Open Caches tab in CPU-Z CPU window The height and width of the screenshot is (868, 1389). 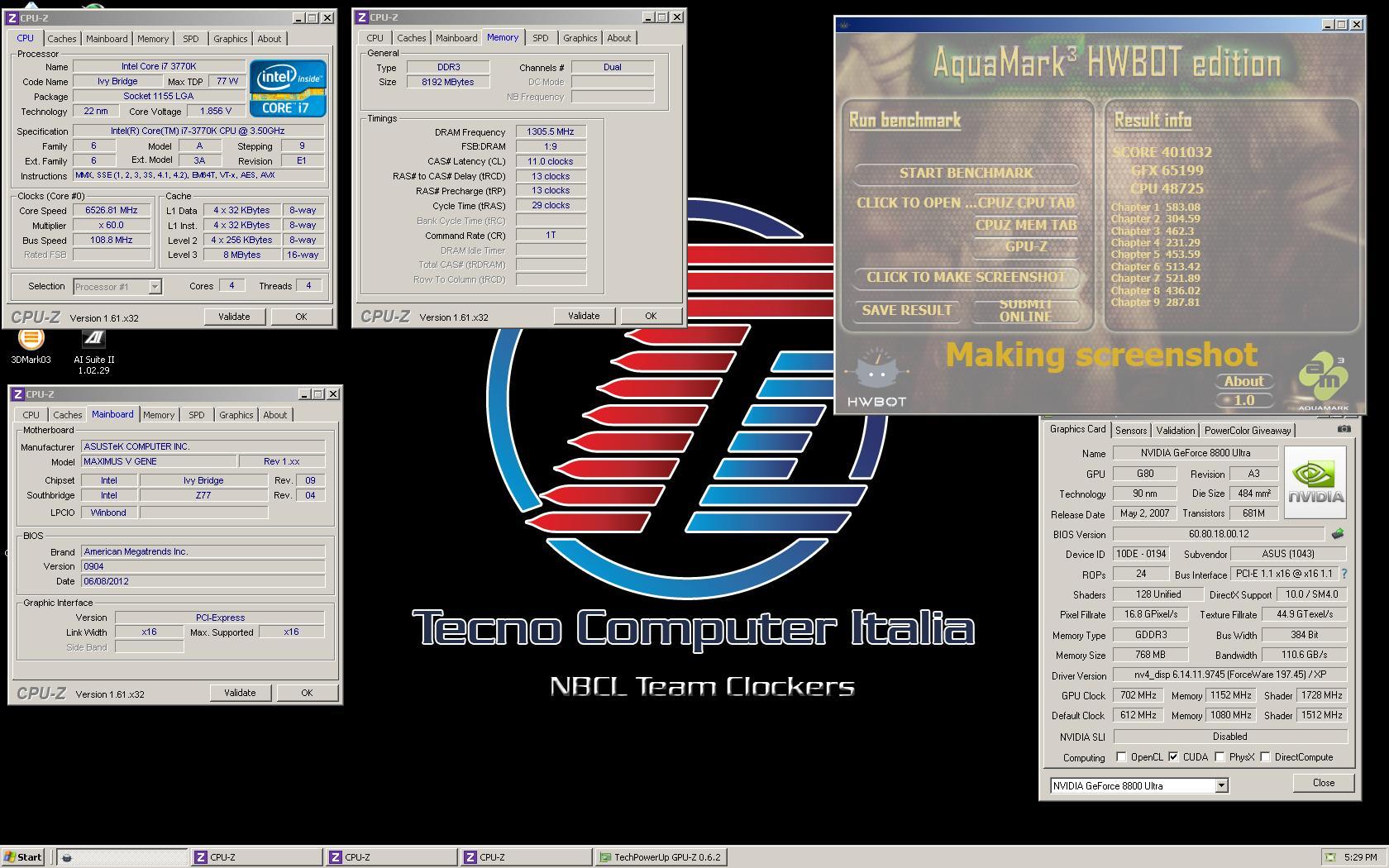tap(61, 39)
